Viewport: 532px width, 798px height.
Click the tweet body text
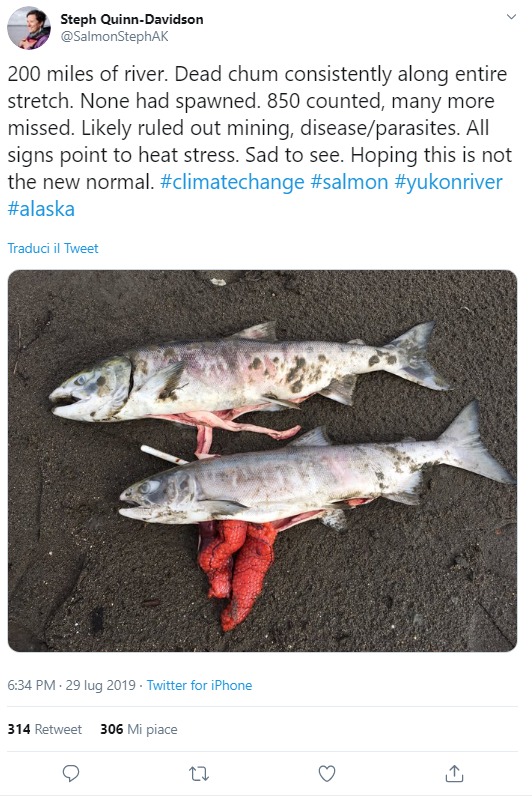[x=260, y=141]
